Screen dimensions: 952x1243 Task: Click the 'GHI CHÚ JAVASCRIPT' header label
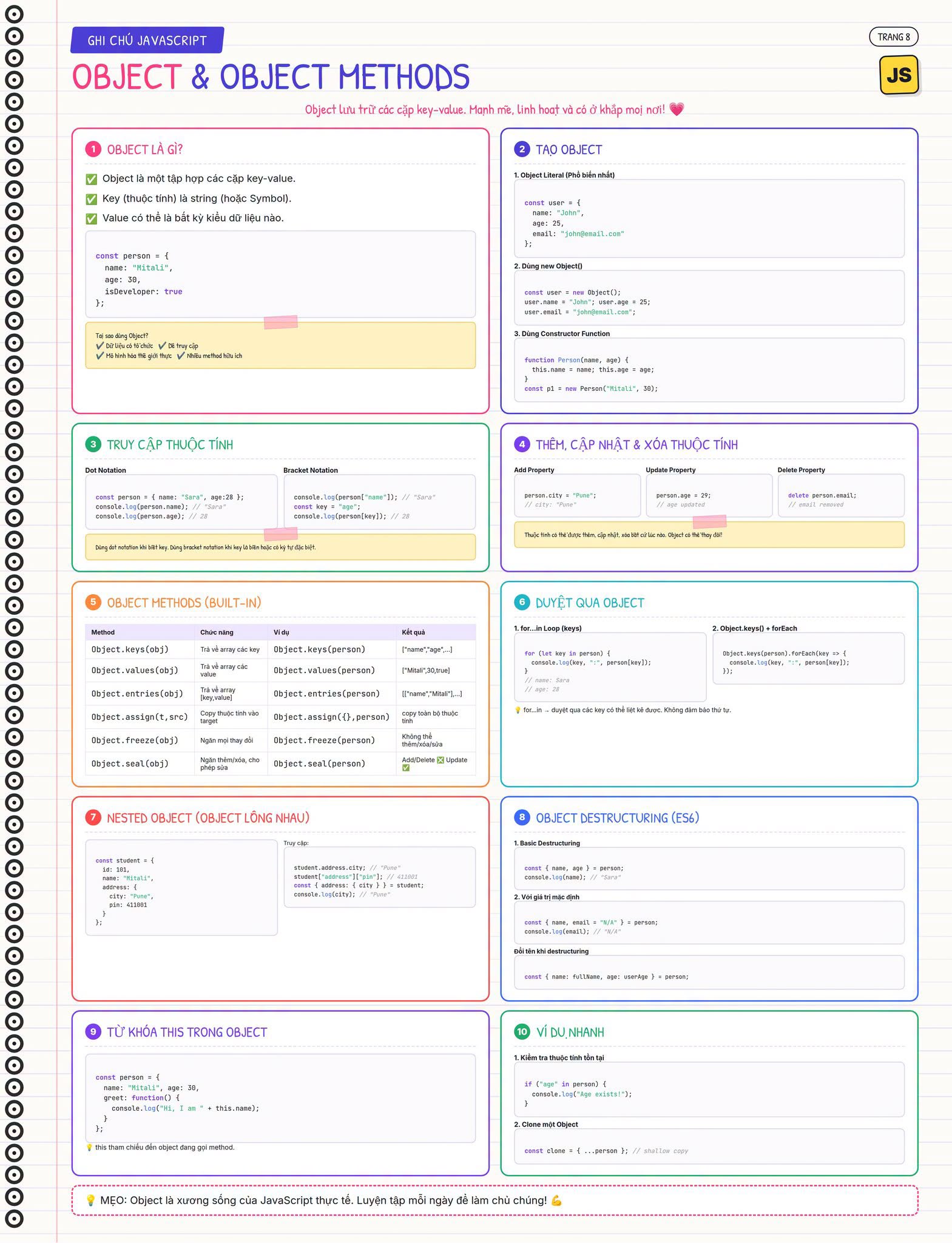(147, 40)
